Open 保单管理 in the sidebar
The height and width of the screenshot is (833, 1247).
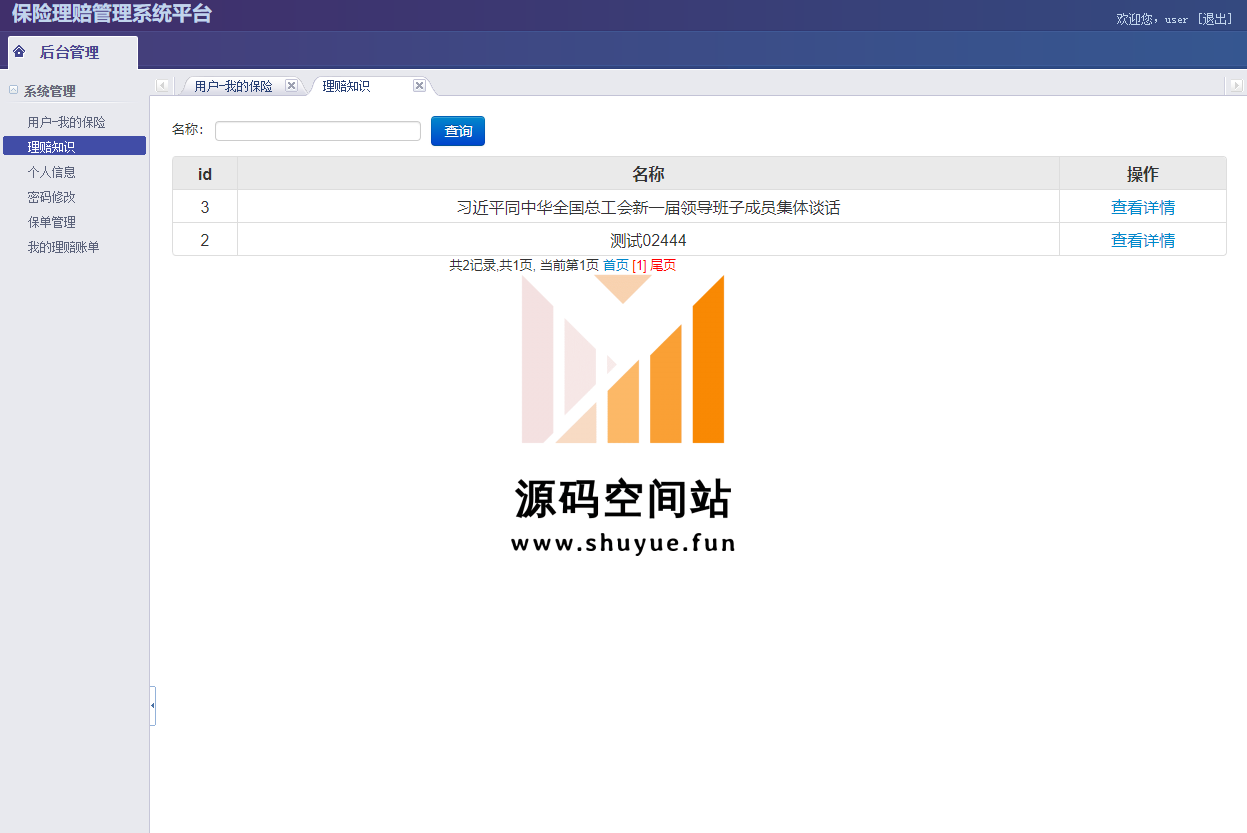(51, 222)
